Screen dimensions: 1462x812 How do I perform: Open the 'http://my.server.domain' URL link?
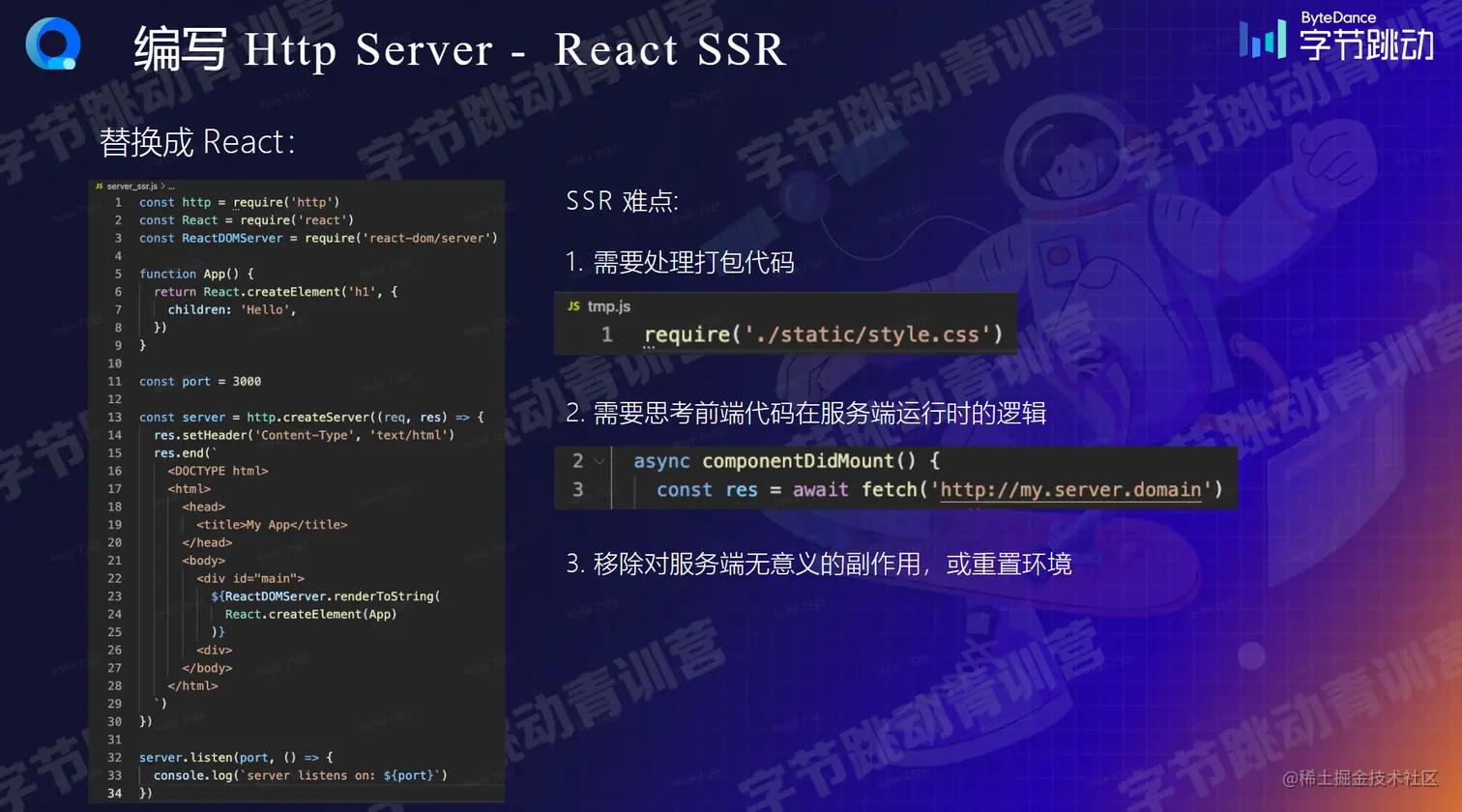[1070, 490]
